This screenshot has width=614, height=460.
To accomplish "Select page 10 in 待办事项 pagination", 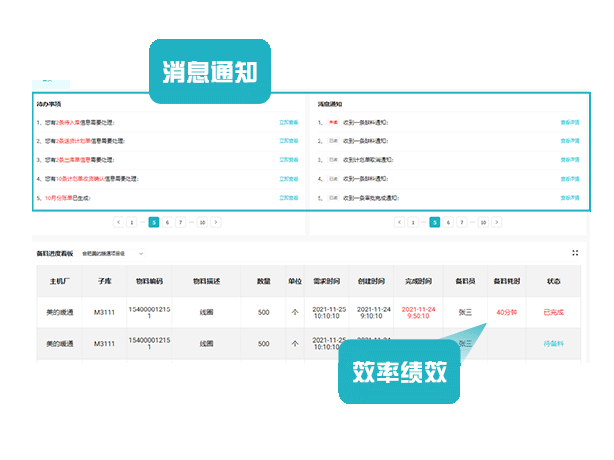I will tap(202, 222).
